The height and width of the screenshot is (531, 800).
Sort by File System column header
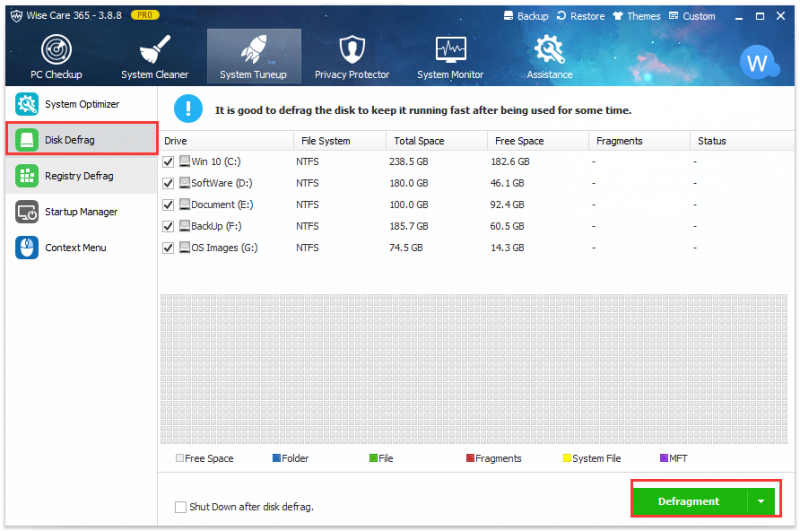(x=340, y=141)
